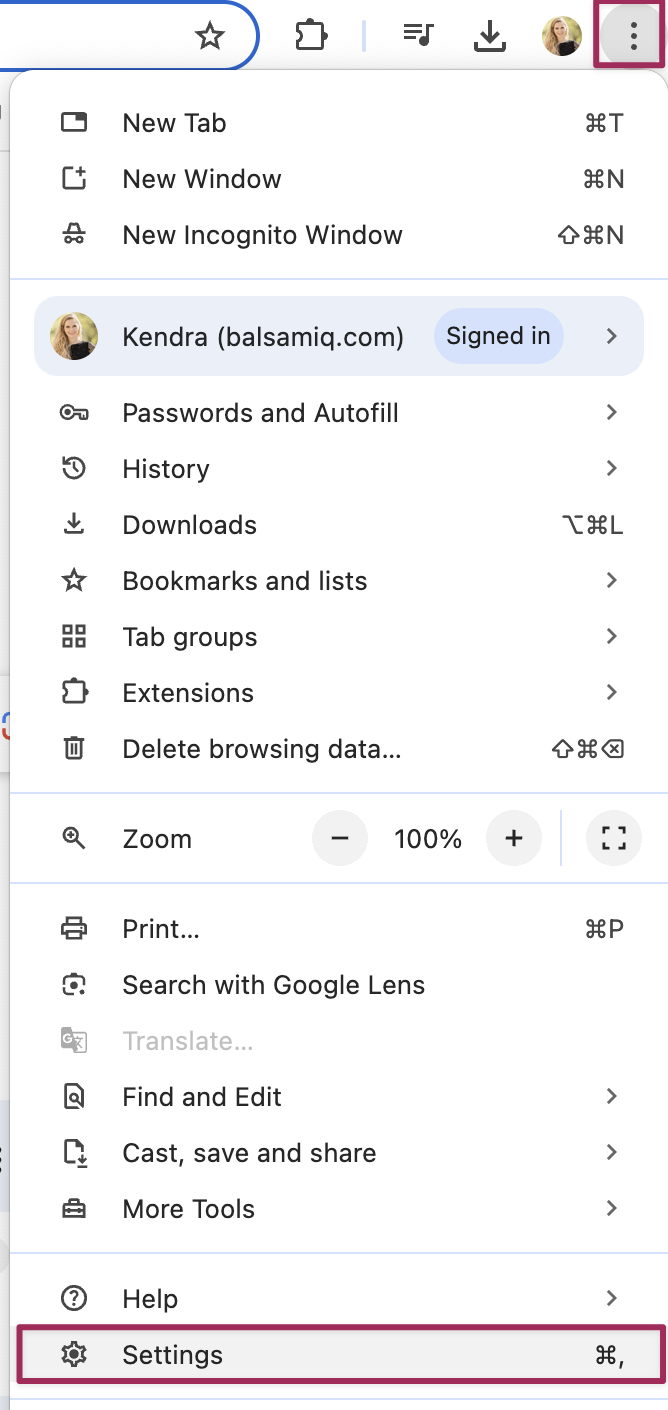Click the bookmark star icon in address bar

(x=210, y=37)
